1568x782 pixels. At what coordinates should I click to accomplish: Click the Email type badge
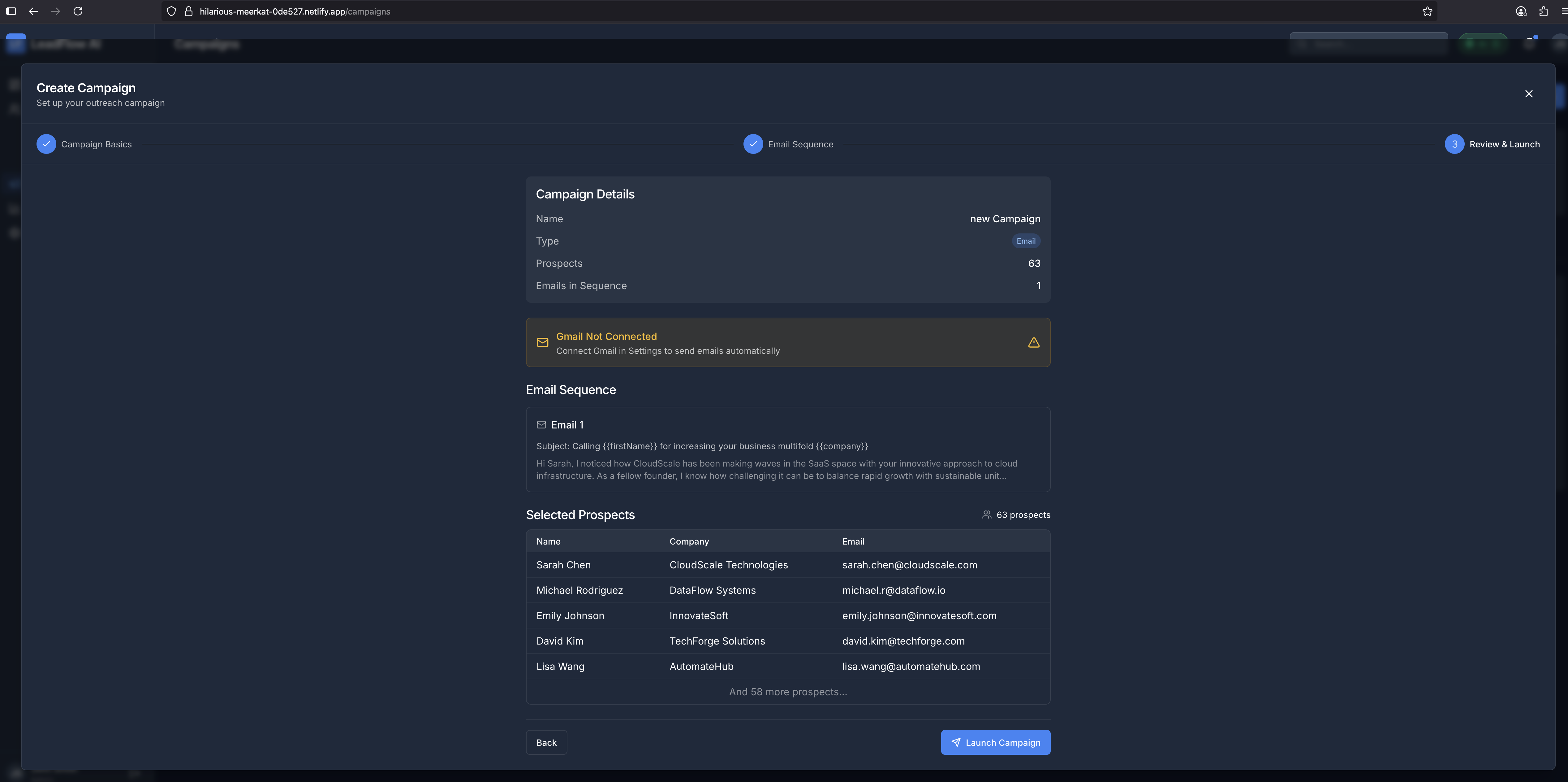tap(1026, 241)
